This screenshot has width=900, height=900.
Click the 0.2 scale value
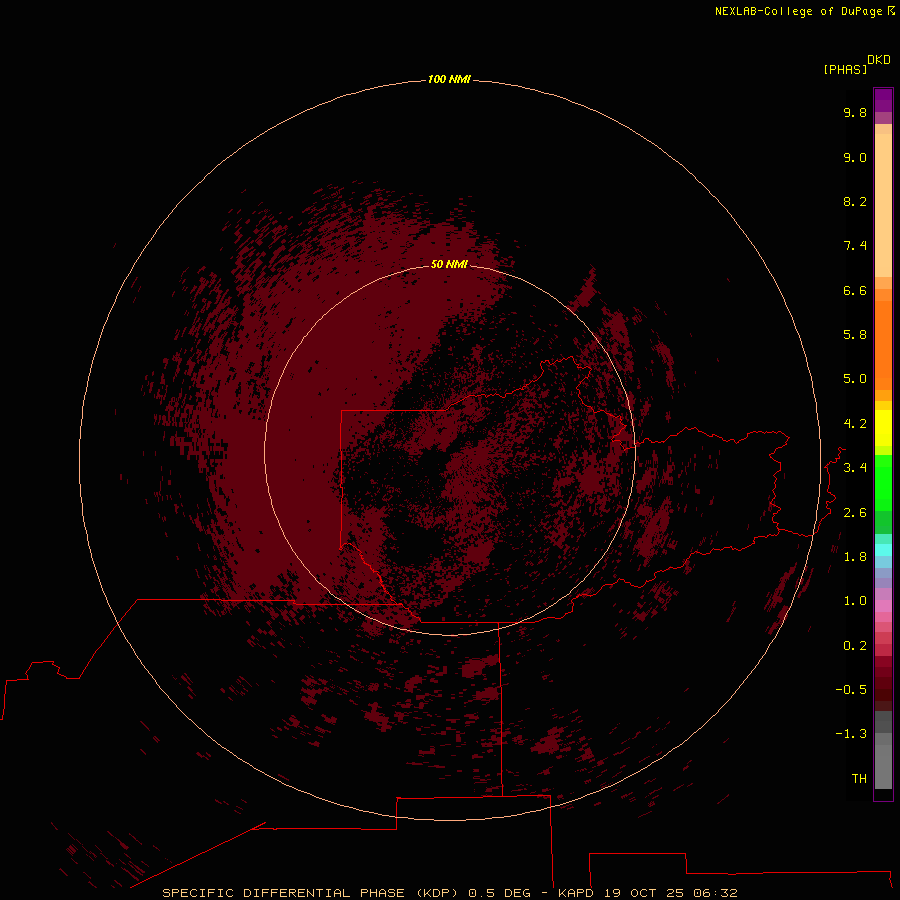click(x=855, y=646)
